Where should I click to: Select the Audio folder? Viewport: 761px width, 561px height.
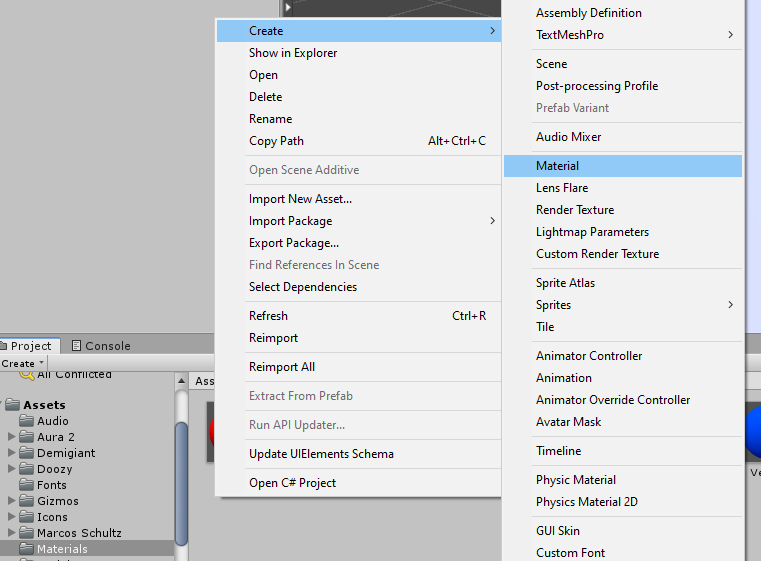pos(52,421)
